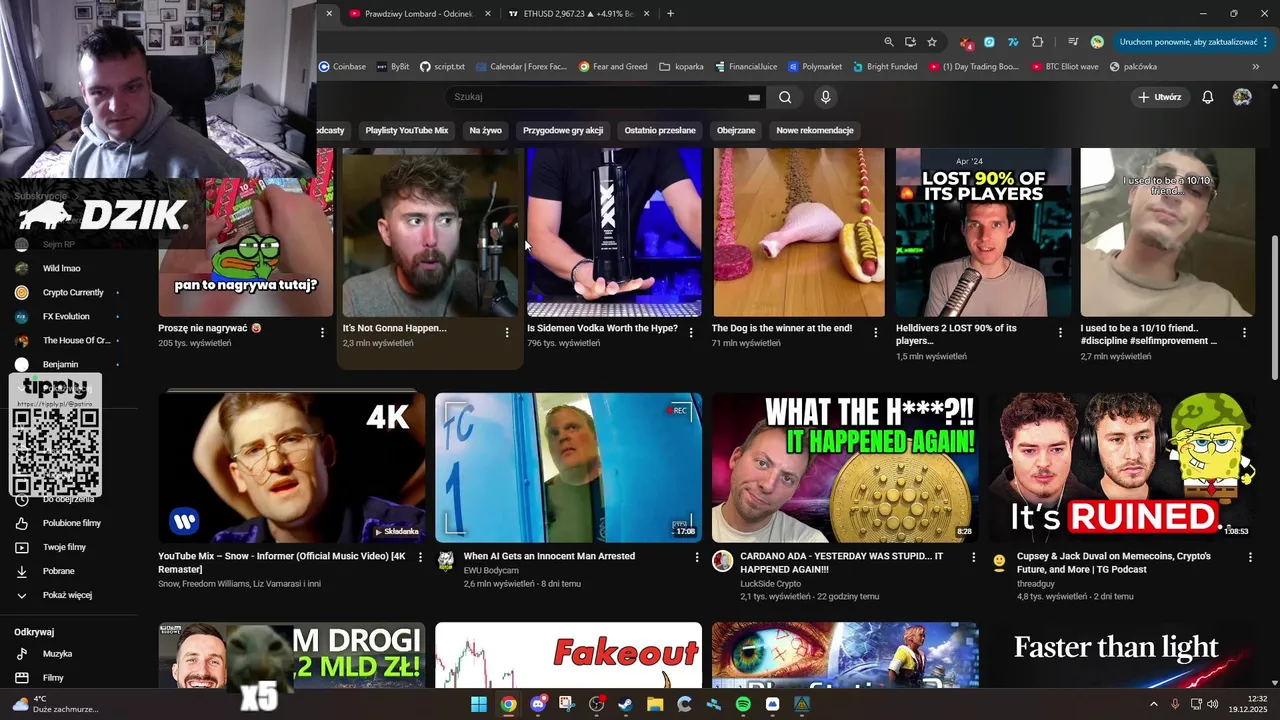The width and height of the screenshot is (1280, 720).
Task: Open more options for Cupsey & Jack Duval video
Action: pos(1250,557)
